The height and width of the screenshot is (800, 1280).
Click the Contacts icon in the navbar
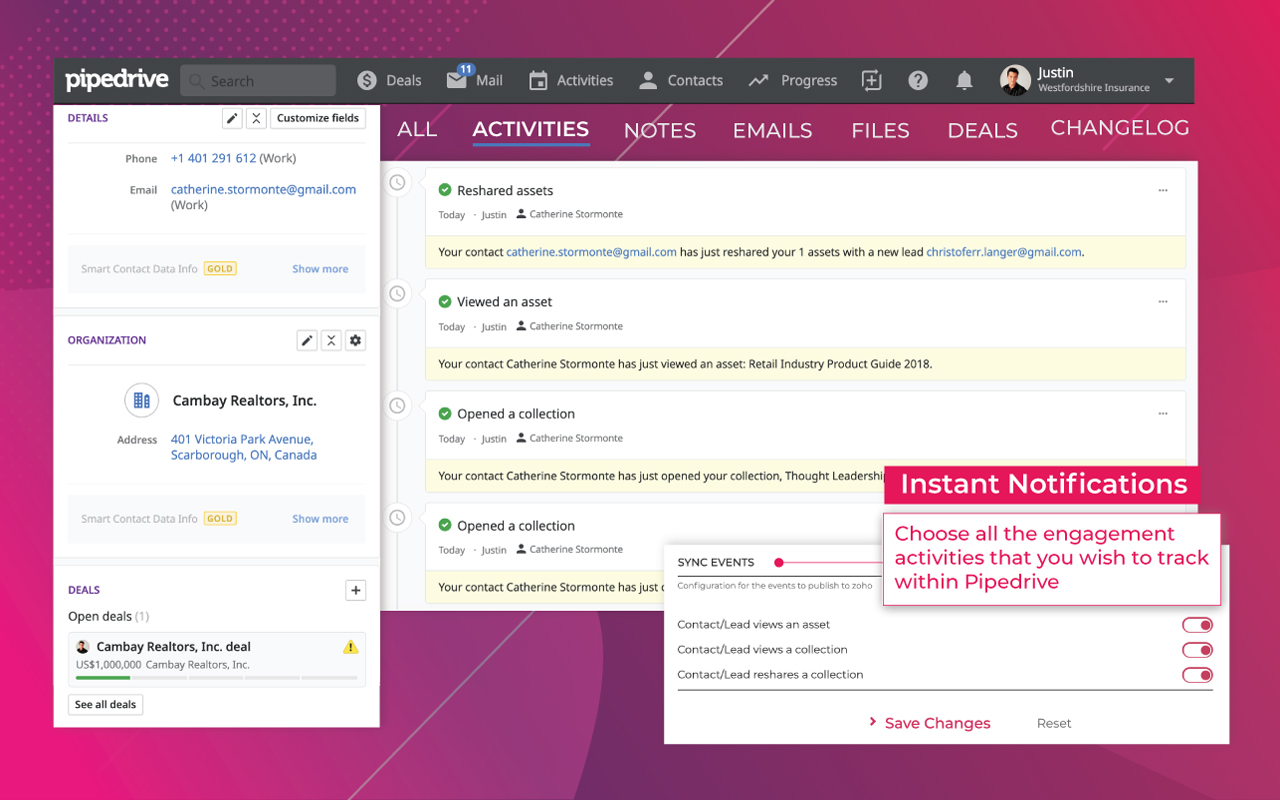tap(650, 80)
